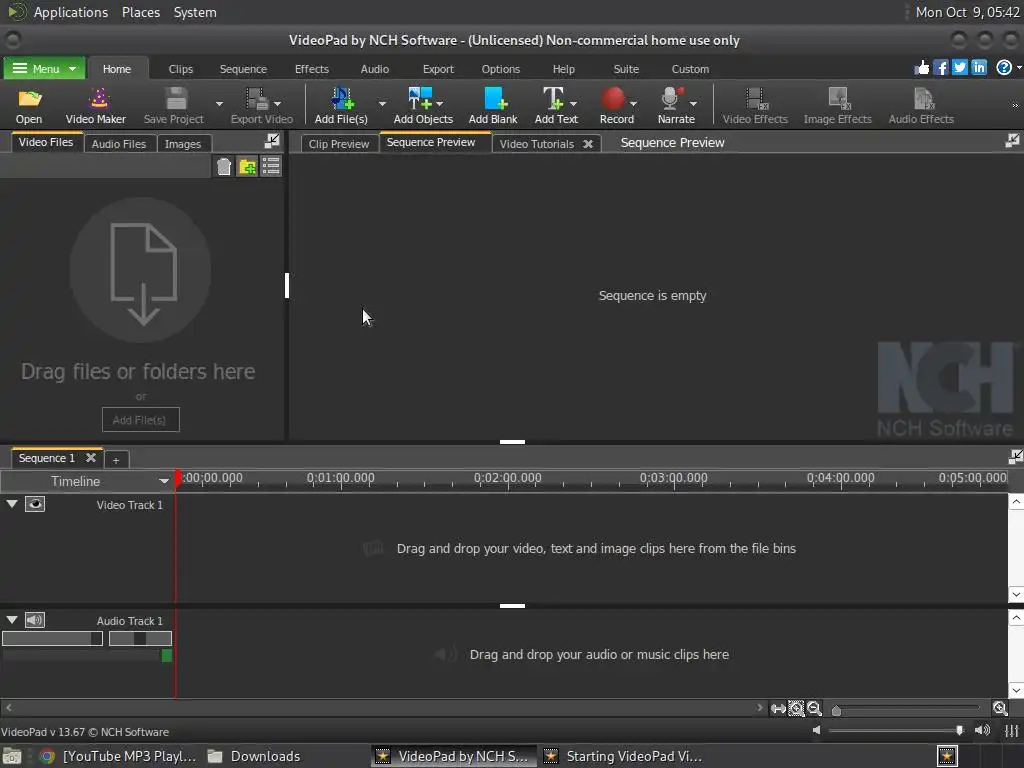Expand the Add Text dropdown arrow
Image resolution: width=1024 pixels, height=768 pixels.
[573, 103]
